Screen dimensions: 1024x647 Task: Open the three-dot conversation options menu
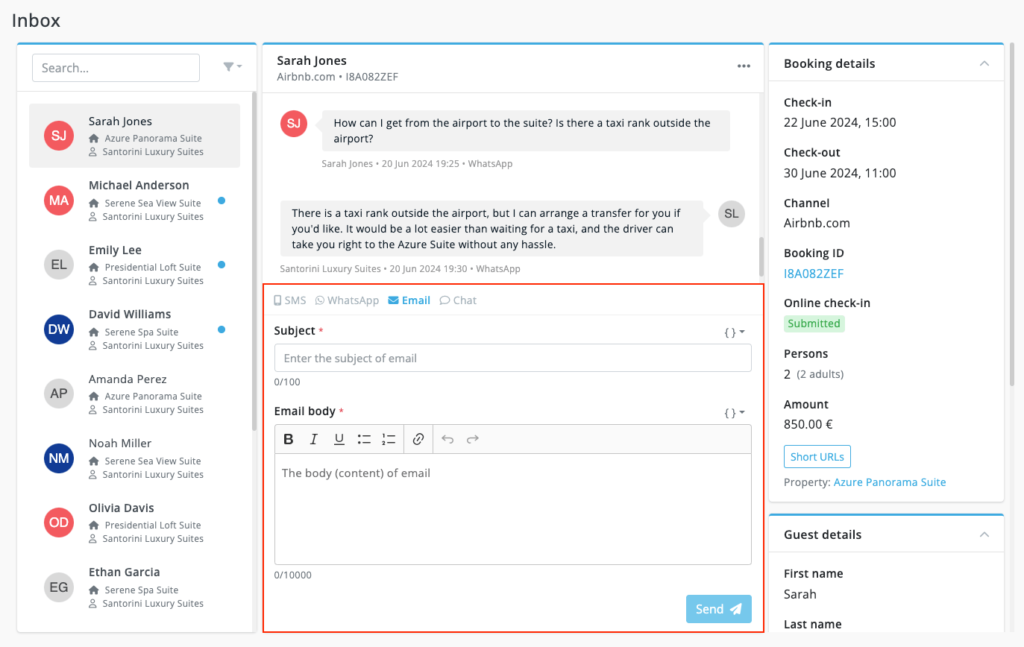coord(744,66)
